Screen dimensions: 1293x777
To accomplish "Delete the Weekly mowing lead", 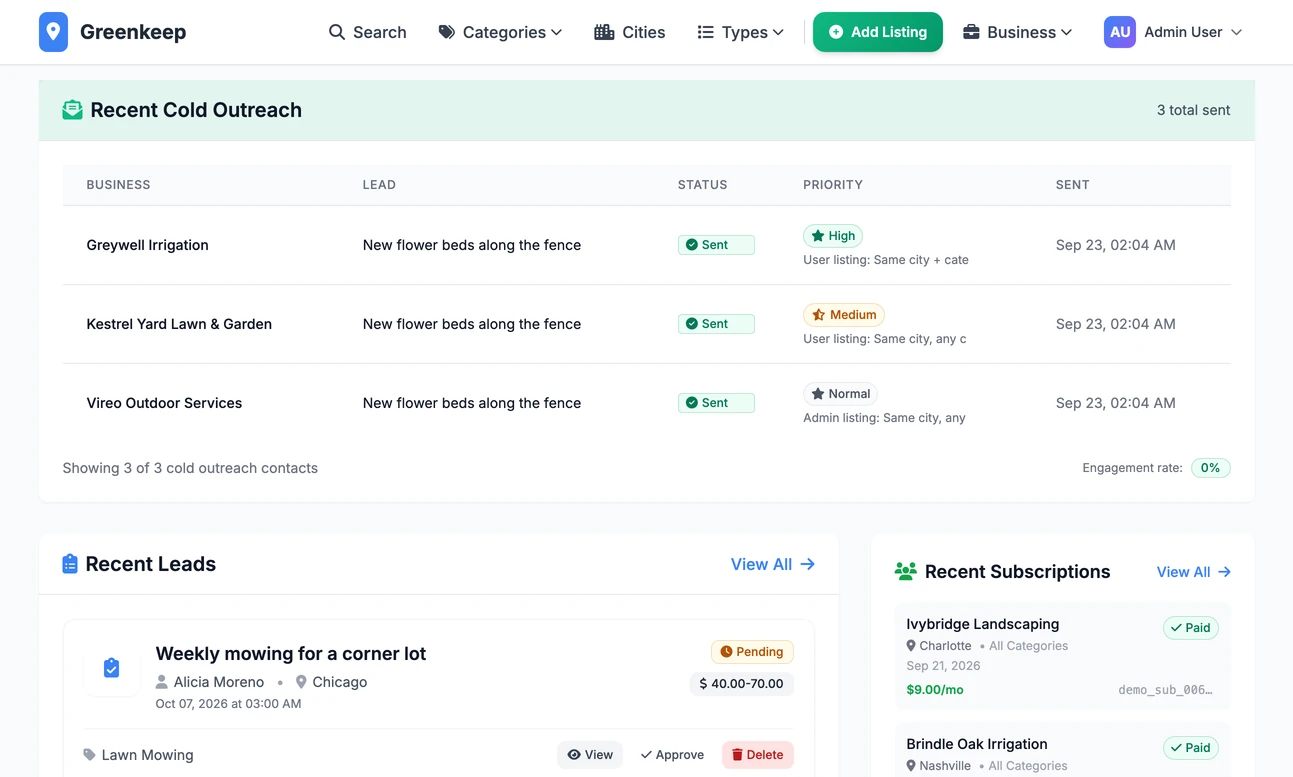I will tap(758, 755).
